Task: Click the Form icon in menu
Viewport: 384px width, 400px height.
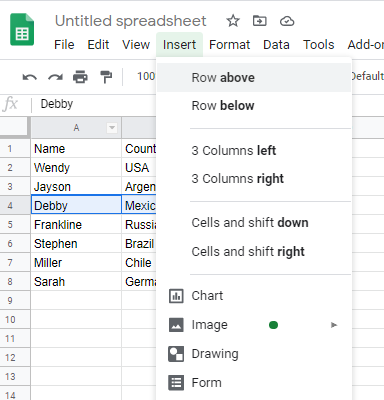Action: click(x=176, y=383)
